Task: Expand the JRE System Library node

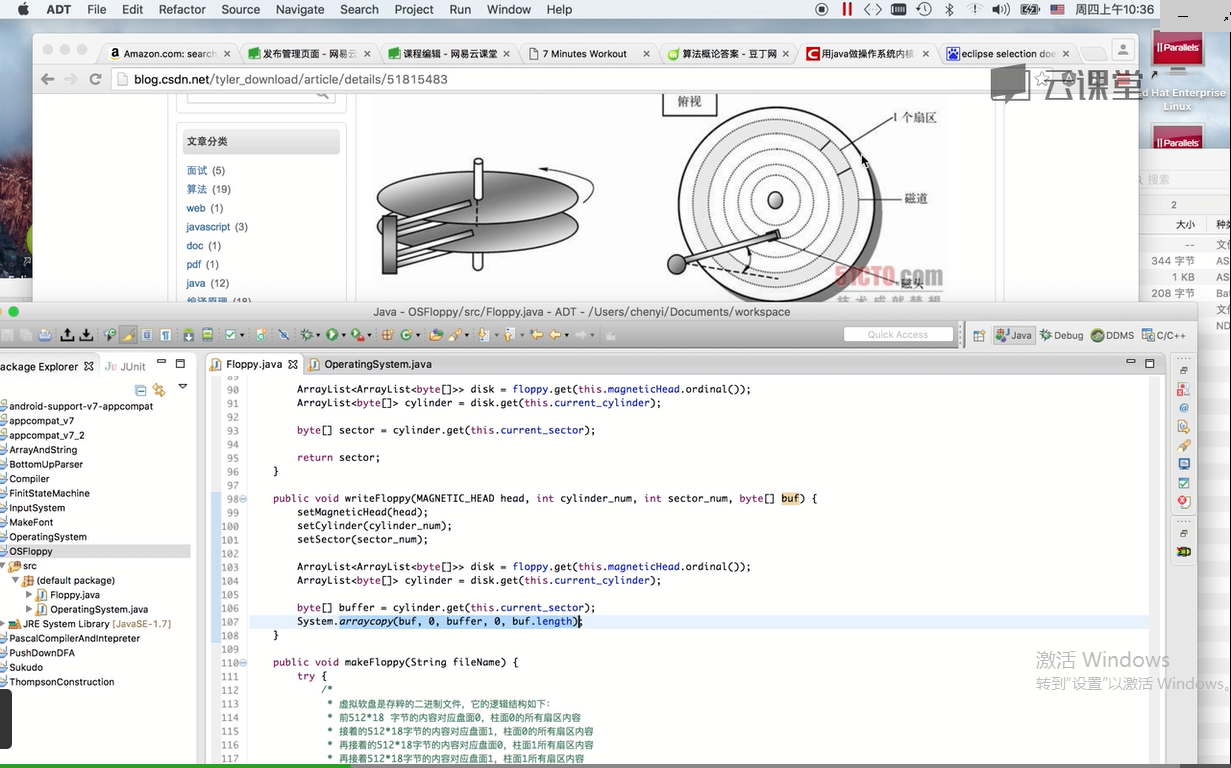Action: click(4, 624)
